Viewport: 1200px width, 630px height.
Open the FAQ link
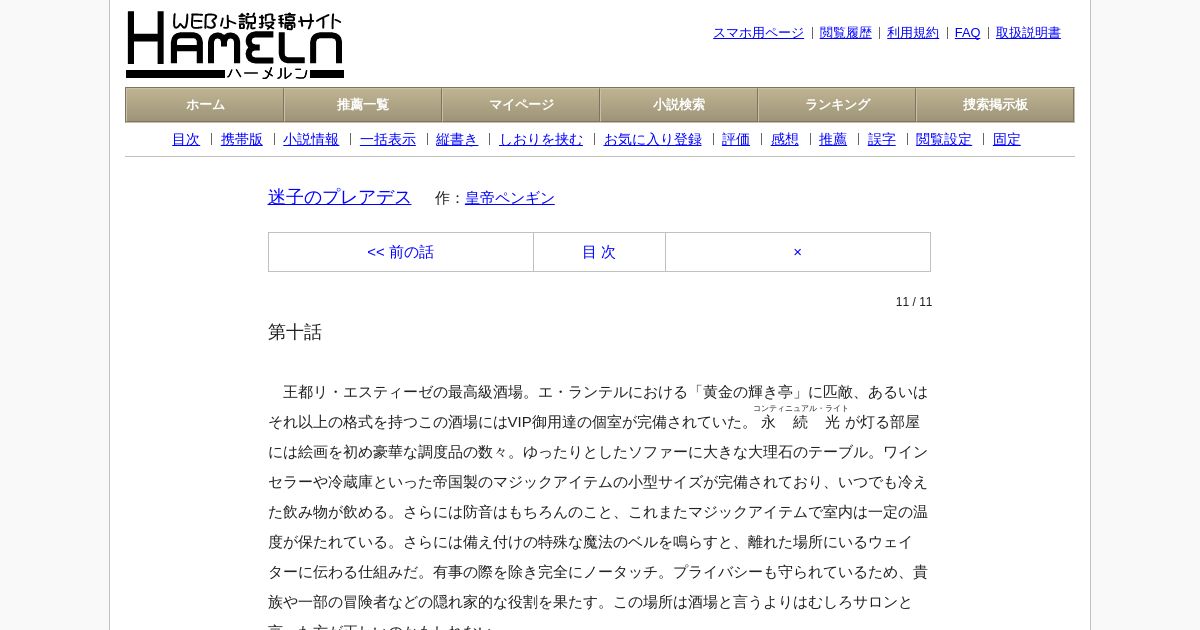(x=968, y=33)
